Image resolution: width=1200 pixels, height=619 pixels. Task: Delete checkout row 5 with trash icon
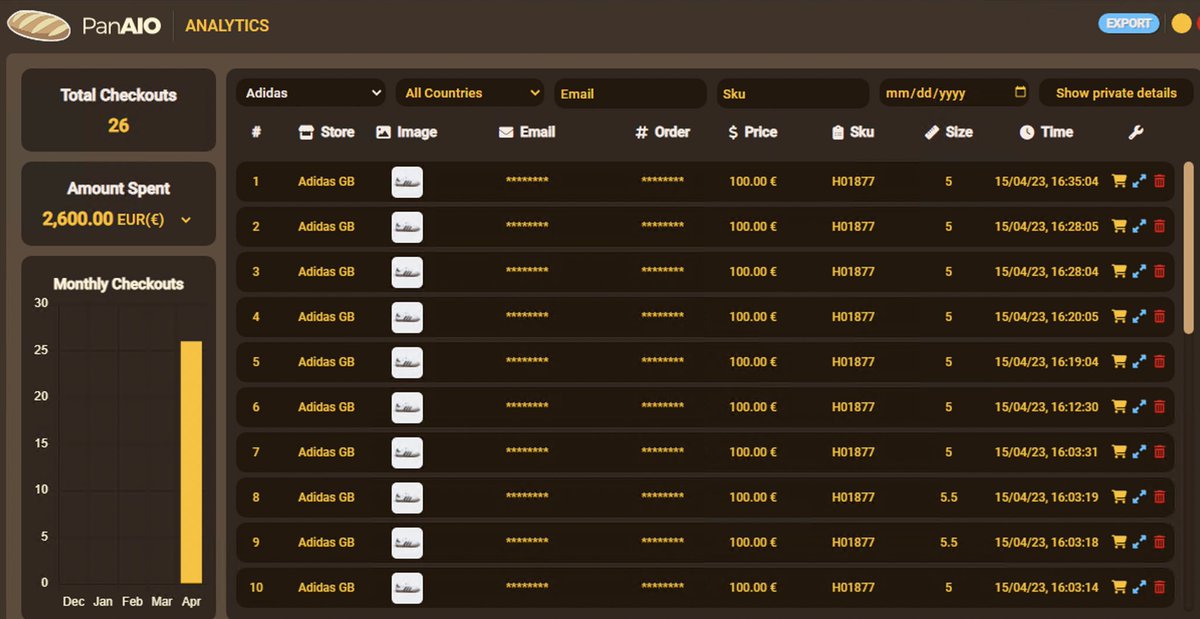point(1159,361)
